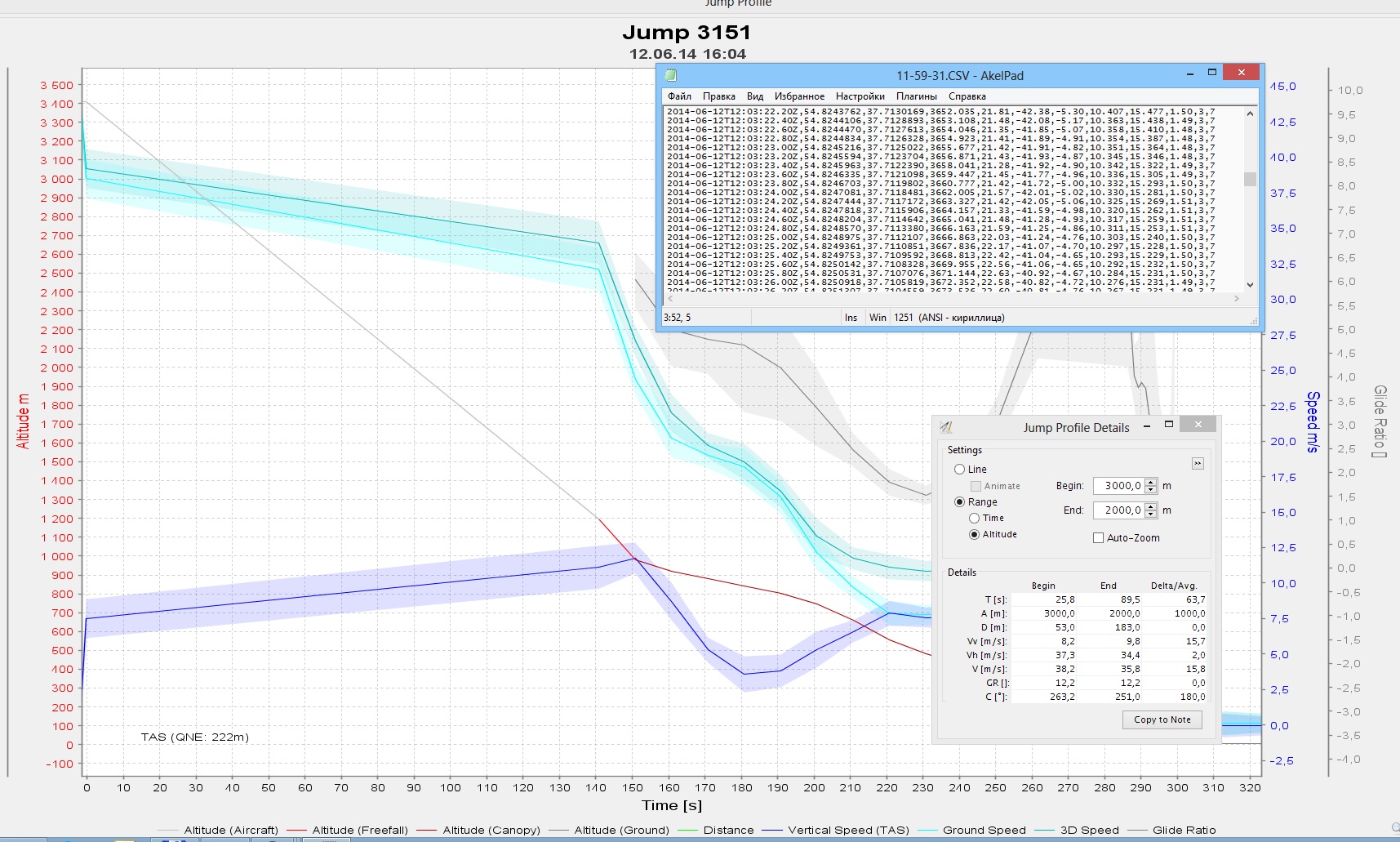Click CSV line starting 2014-06-12T12:03:24.00Z
The height and width of the screenshot is (842, 1400).
point(940,192)
